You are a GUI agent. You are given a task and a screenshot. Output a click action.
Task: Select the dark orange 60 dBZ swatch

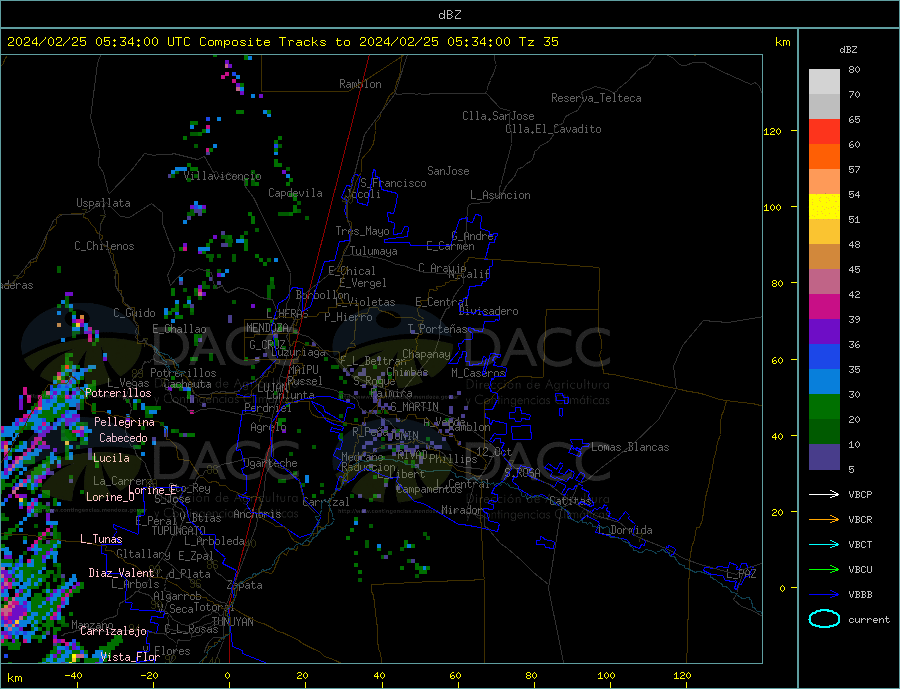tap(824, 157)
